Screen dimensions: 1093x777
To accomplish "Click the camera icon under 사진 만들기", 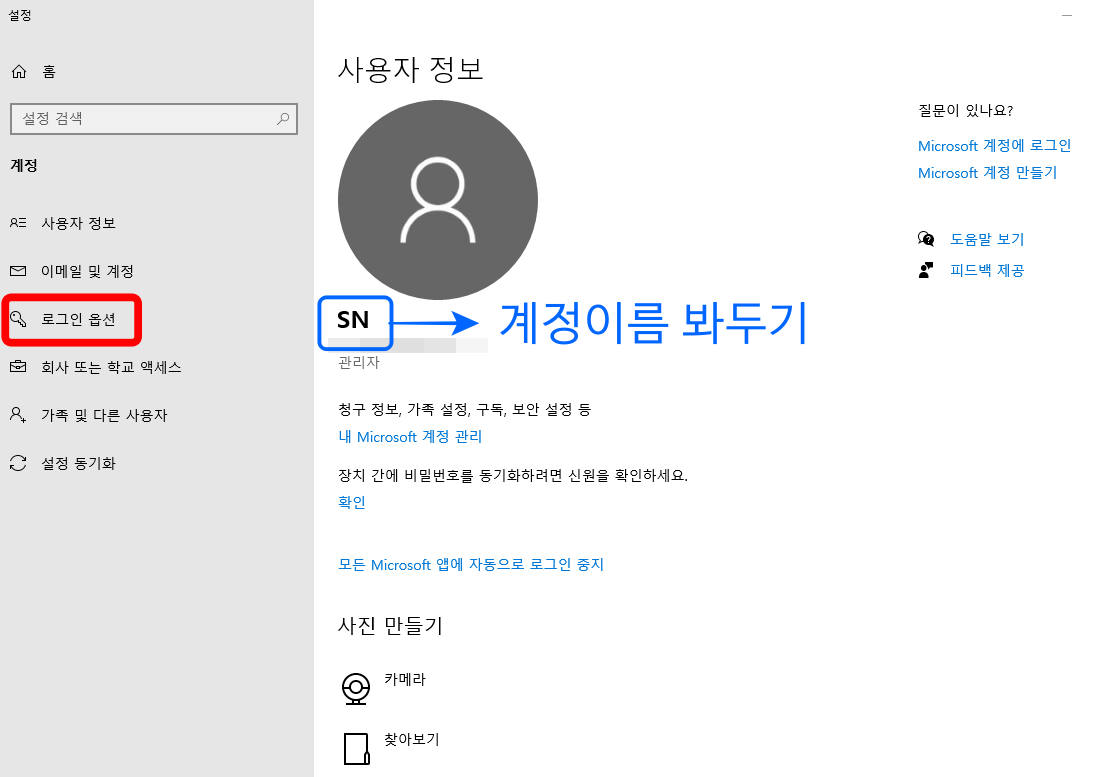I will (x=356, y=688).
